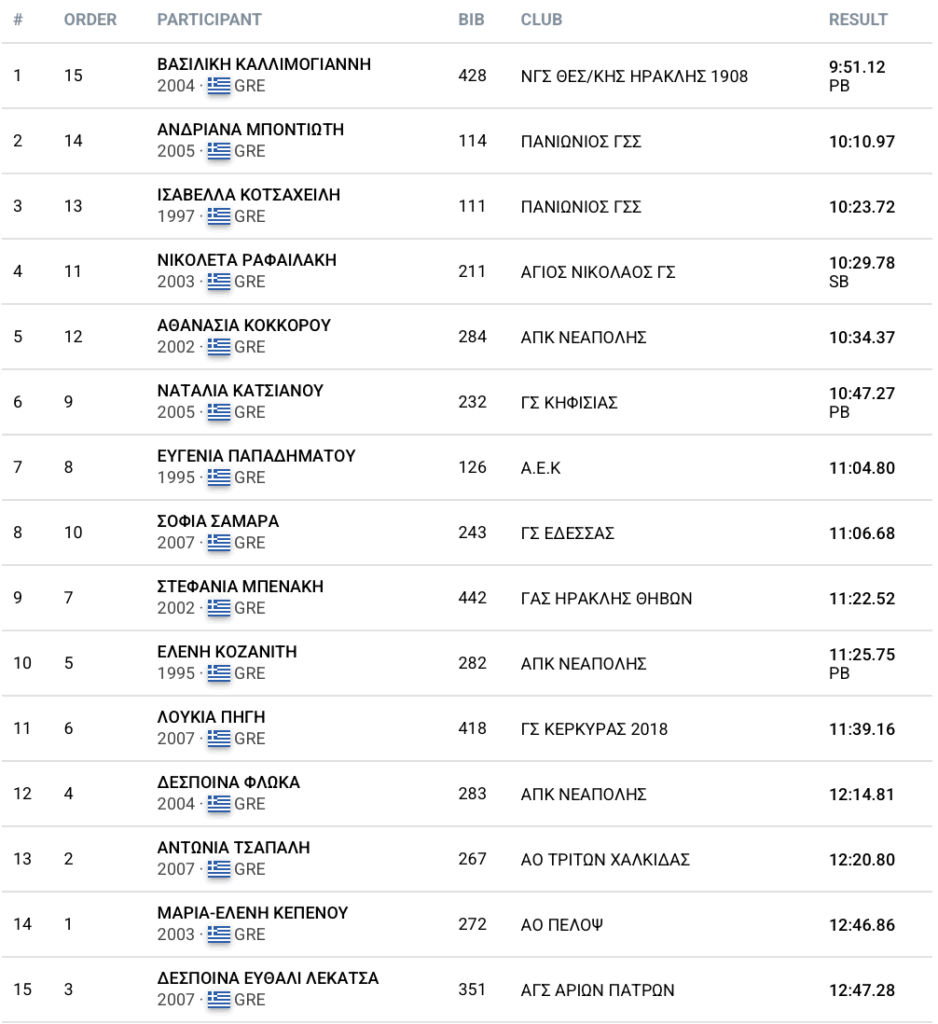Click the flag icon under ΜΑΡΙΑ-ΕΛΕΝΗ ΚΕΠΕΝΟΥ
Screen dimensions: 938x1024
pos(219,934)
